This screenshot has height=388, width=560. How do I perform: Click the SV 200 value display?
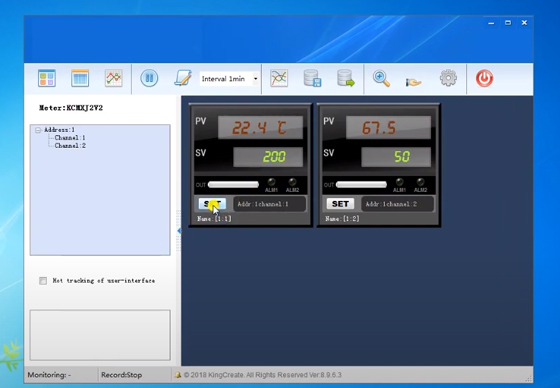268,156
